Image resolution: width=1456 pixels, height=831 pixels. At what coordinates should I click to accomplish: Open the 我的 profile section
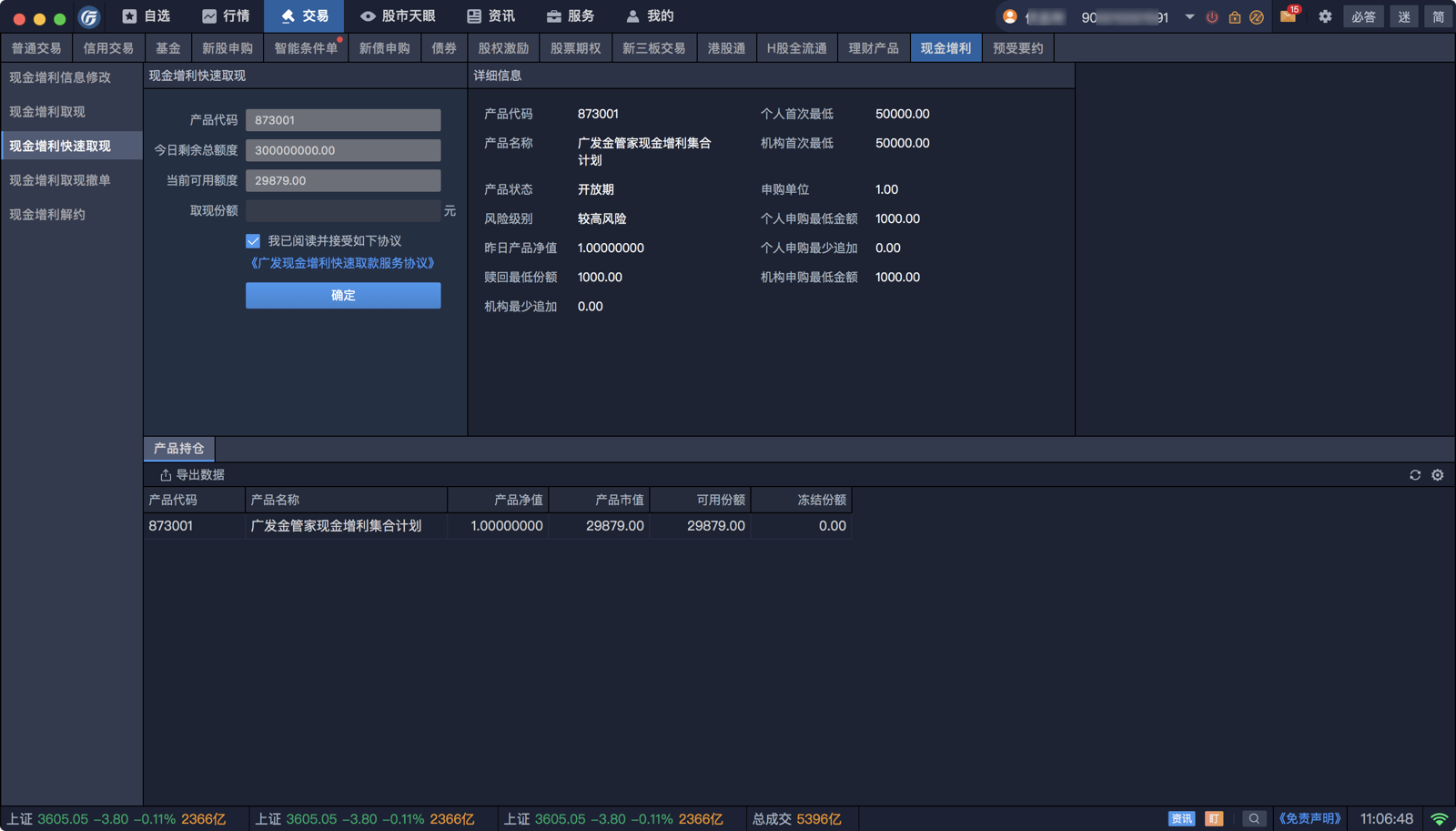point(650,16)
